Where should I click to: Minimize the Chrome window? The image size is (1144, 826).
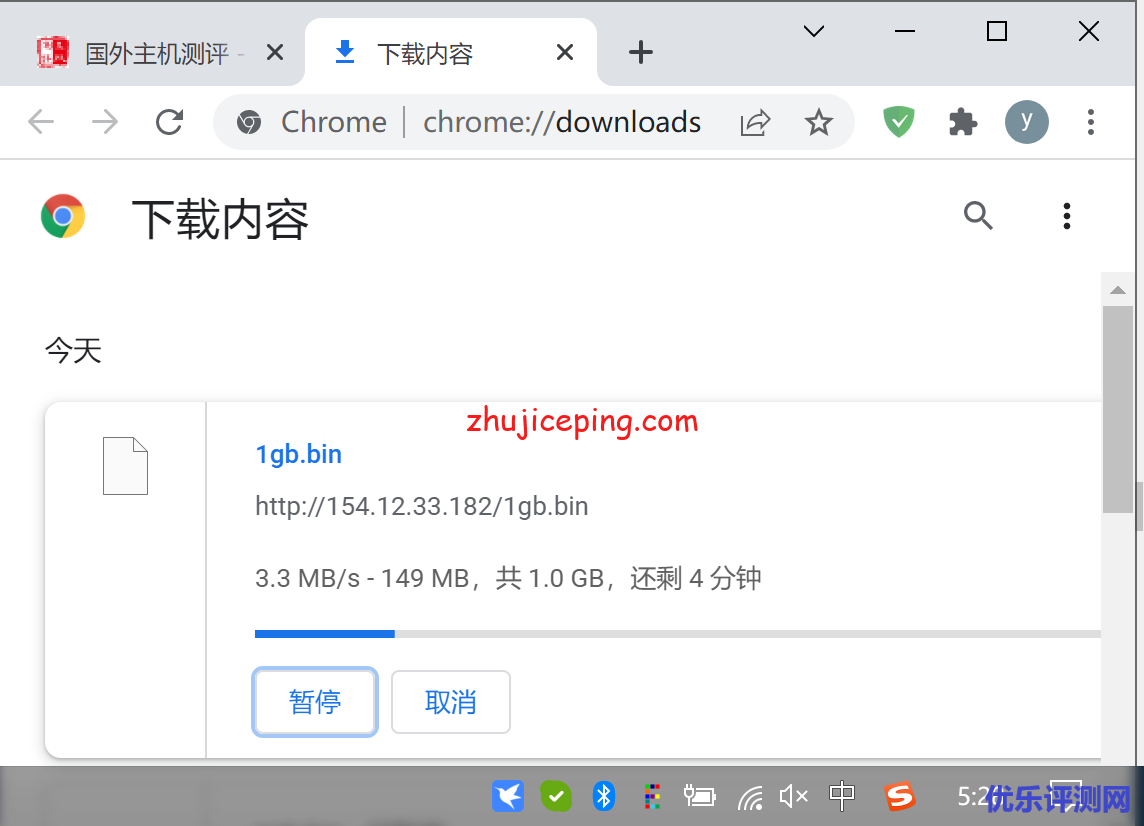(905, 31)
